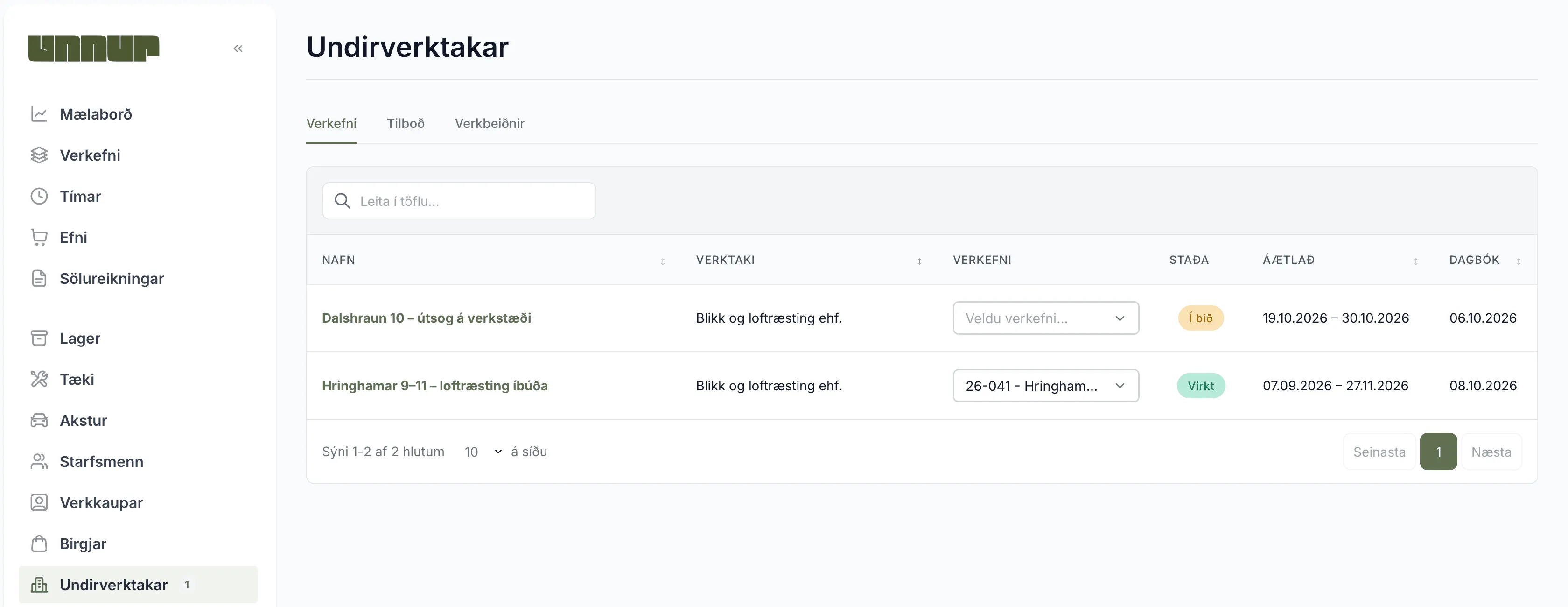Click the Í bið status badge

click(1200, 318)
